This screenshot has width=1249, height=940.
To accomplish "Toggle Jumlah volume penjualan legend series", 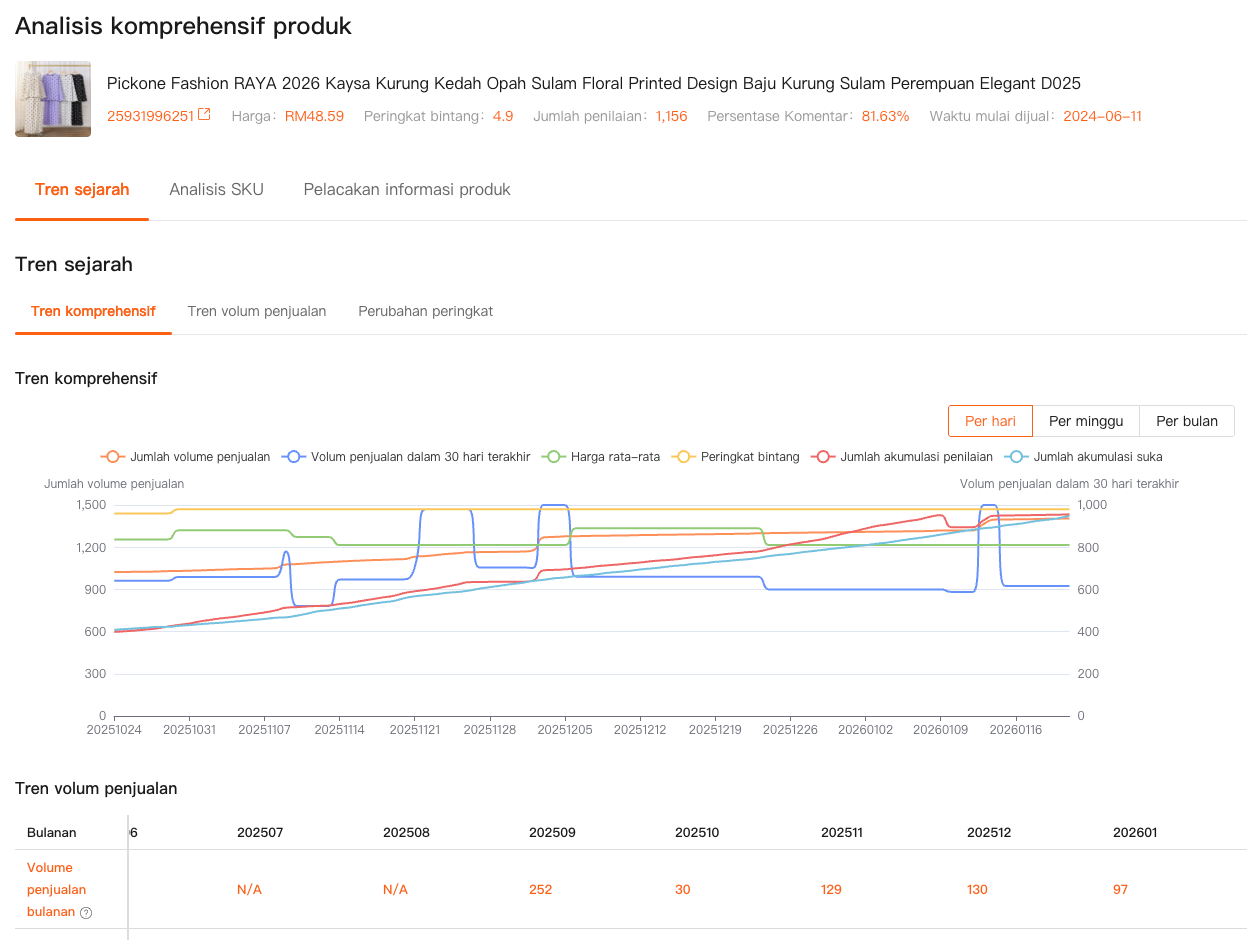I will 186,457.
